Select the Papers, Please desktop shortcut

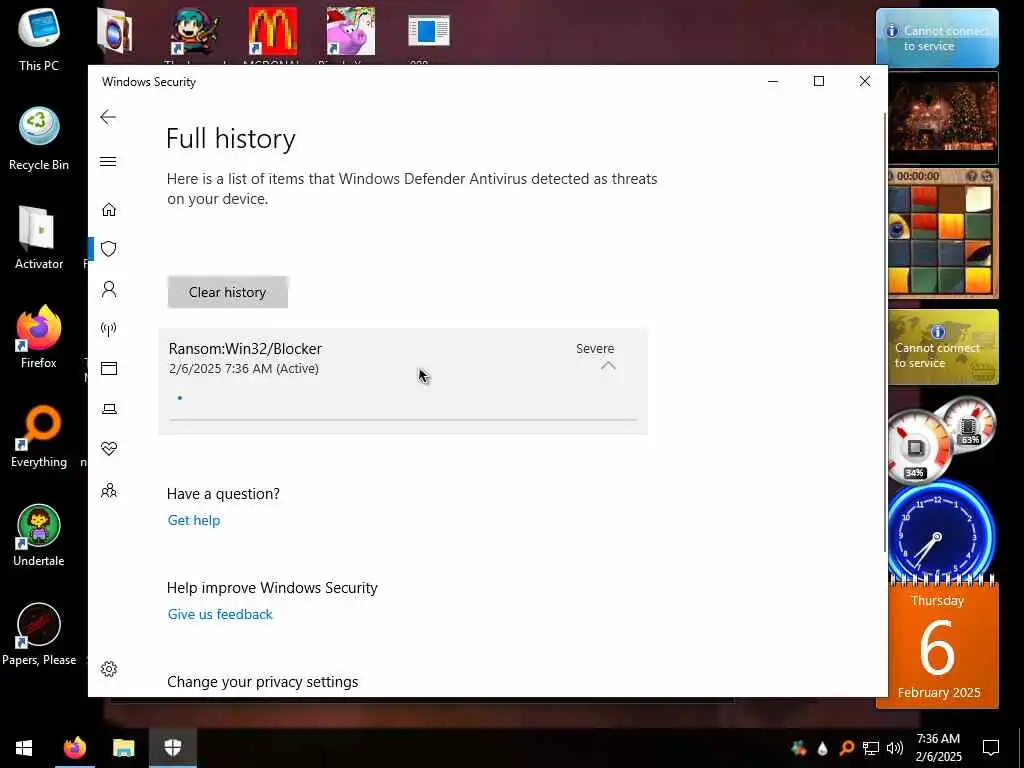coord(39,635)
